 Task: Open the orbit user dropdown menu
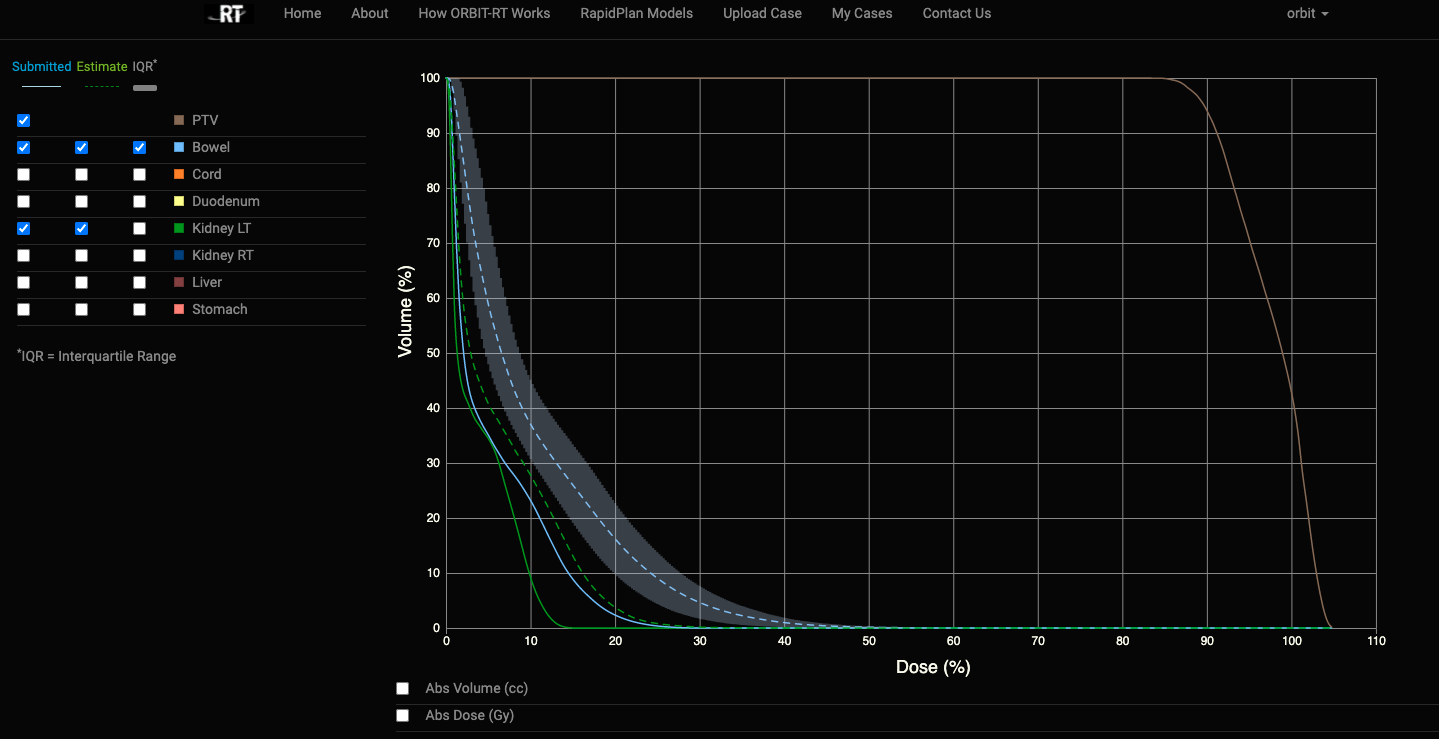click(1307, 14)
